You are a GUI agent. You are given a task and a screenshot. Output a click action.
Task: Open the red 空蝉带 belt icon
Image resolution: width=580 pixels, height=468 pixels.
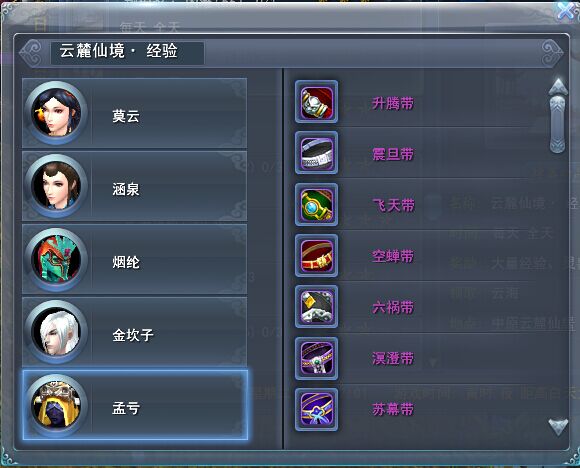(316, 255)
